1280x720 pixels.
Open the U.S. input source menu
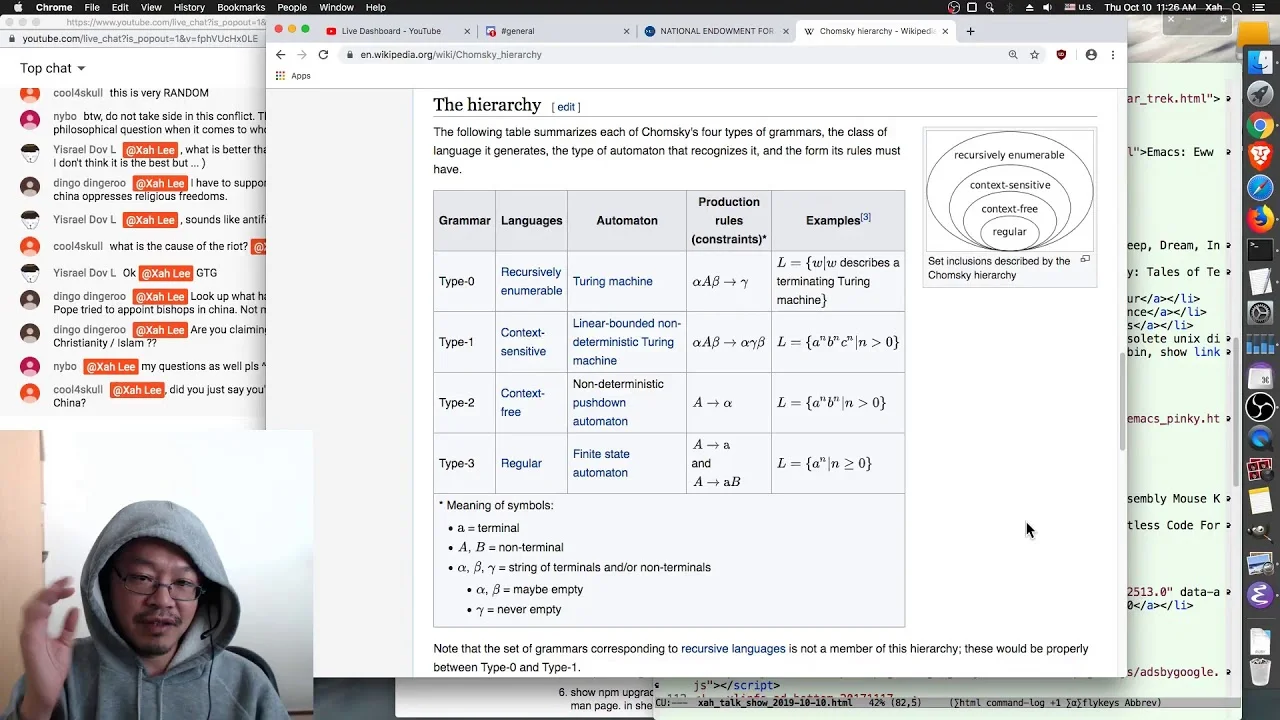click(x=1078, y=7)
